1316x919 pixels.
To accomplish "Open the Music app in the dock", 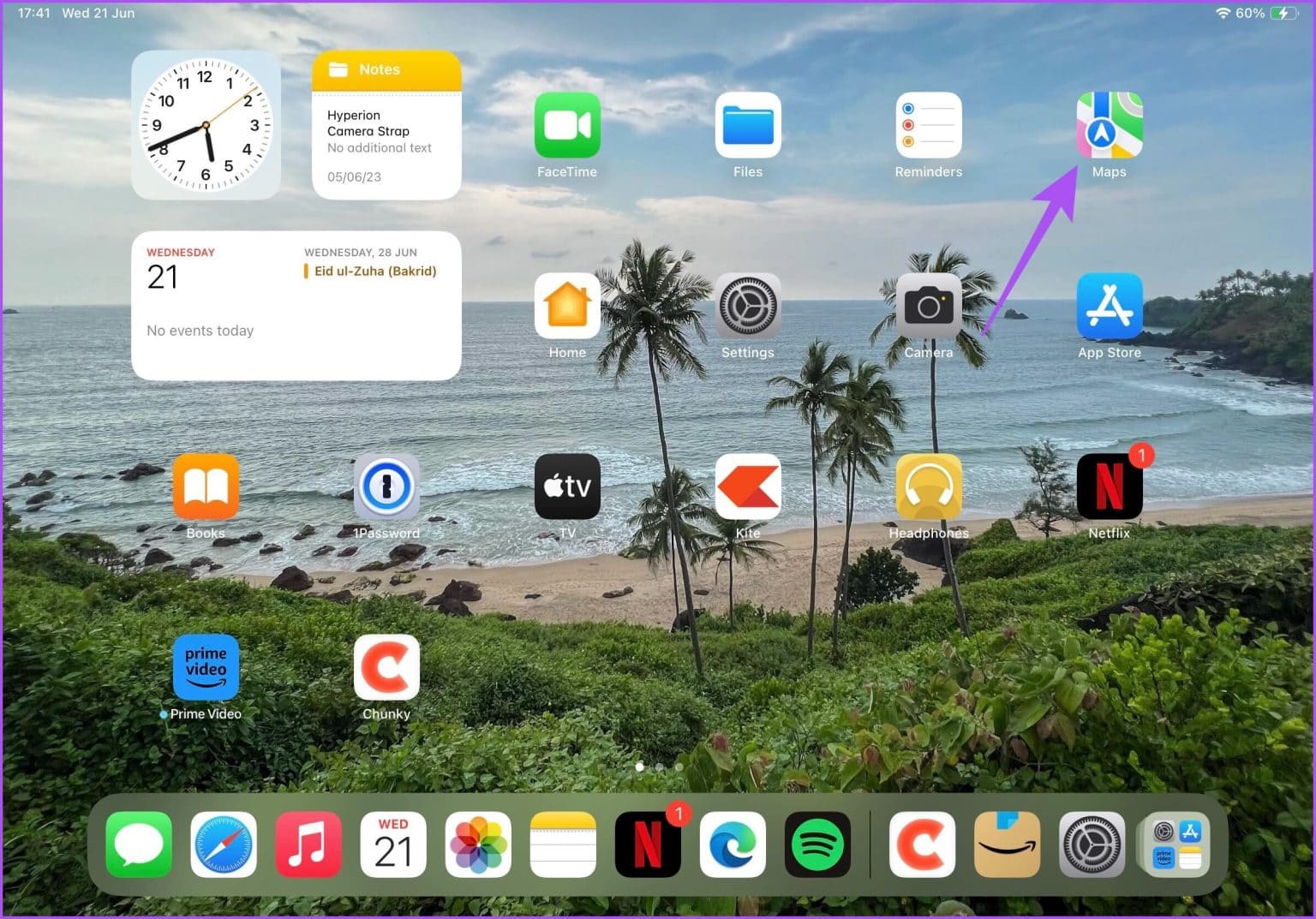I will (x=308, y=844).
